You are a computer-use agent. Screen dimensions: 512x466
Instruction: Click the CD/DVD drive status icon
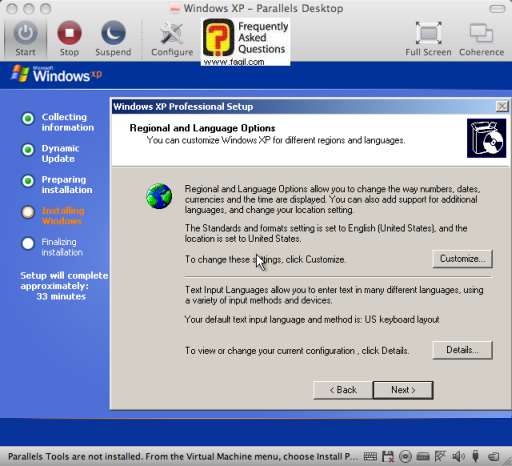pos(405,456)
